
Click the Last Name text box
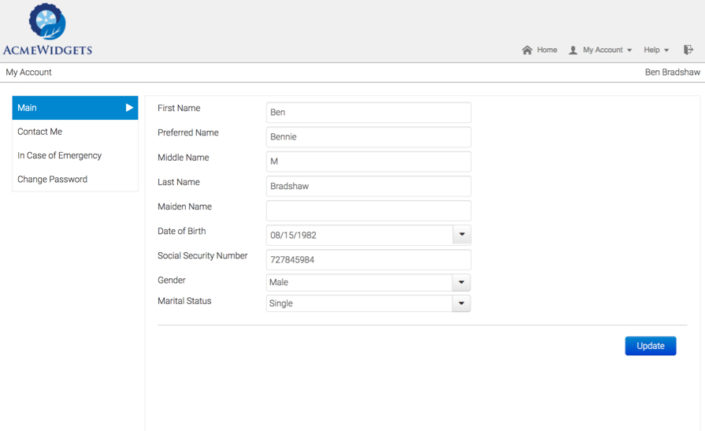point(367,186)
